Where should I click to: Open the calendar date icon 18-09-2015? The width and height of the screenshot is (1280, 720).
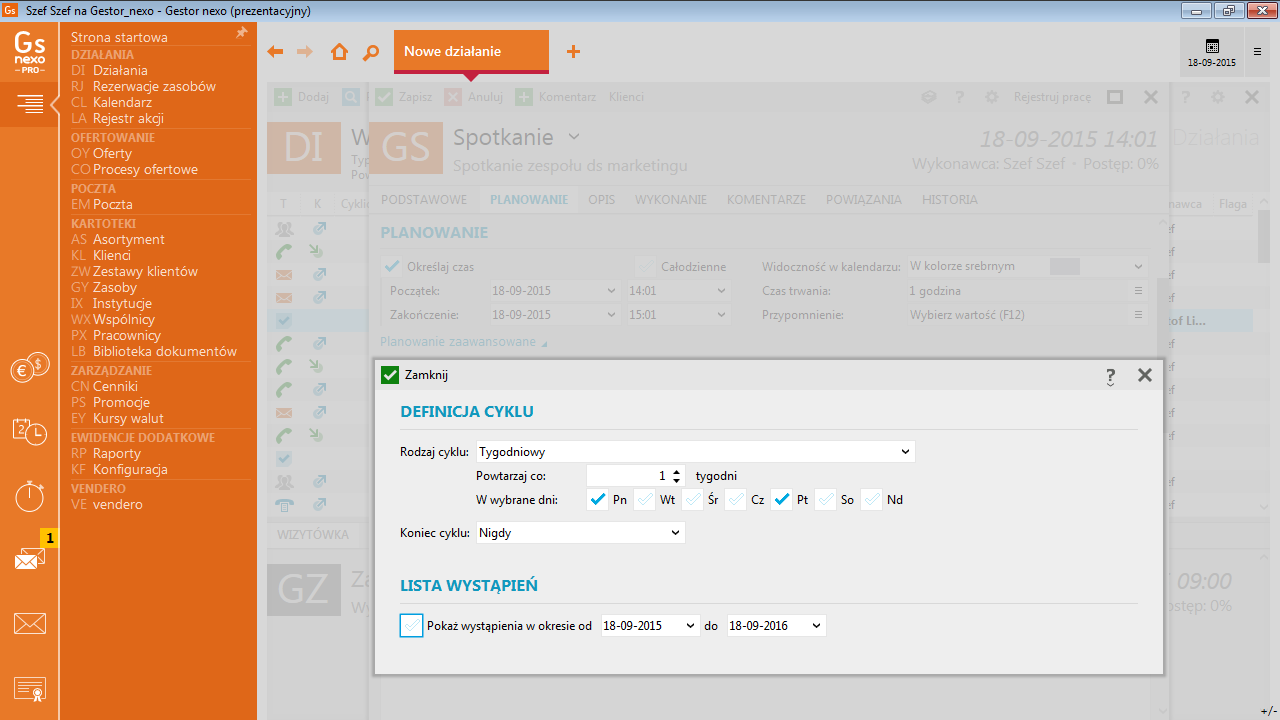(1212, 52)
